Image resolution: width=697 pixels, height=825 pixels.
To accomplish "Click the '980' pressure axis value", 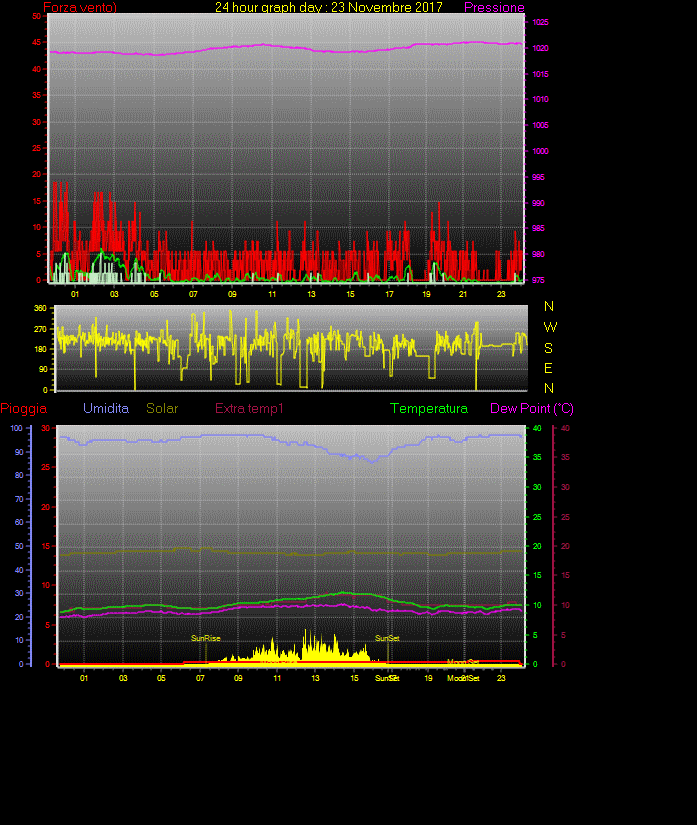I will pyautogui.click(x=538, y=254).
